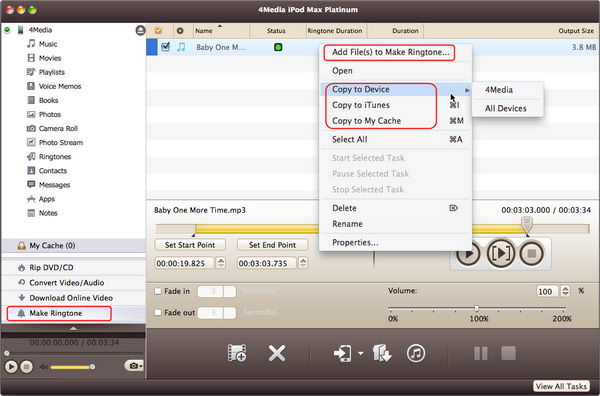600x396 pixels.
Task: Collapse the preview panel arrow
Action: tap(73, 328)
